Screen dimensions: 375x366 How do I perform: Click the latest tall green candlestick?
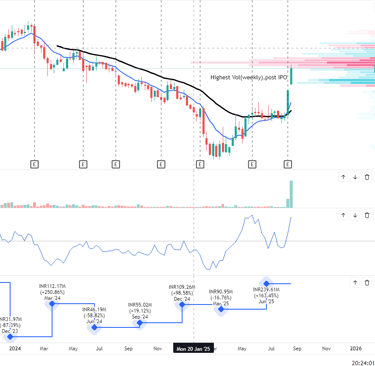291,76
